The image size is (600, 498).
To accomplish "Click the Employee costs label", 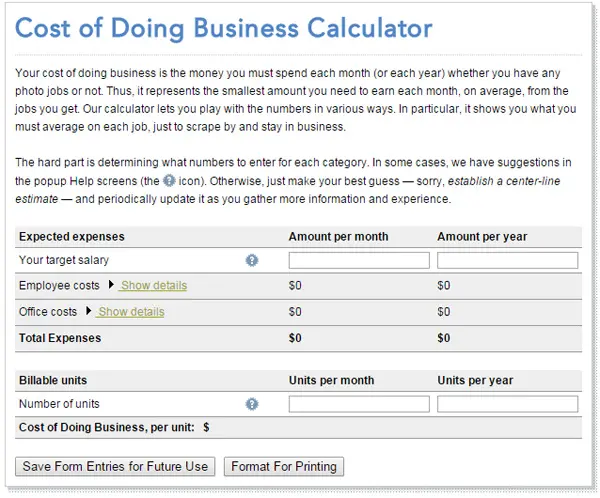I will coord(59,286).
